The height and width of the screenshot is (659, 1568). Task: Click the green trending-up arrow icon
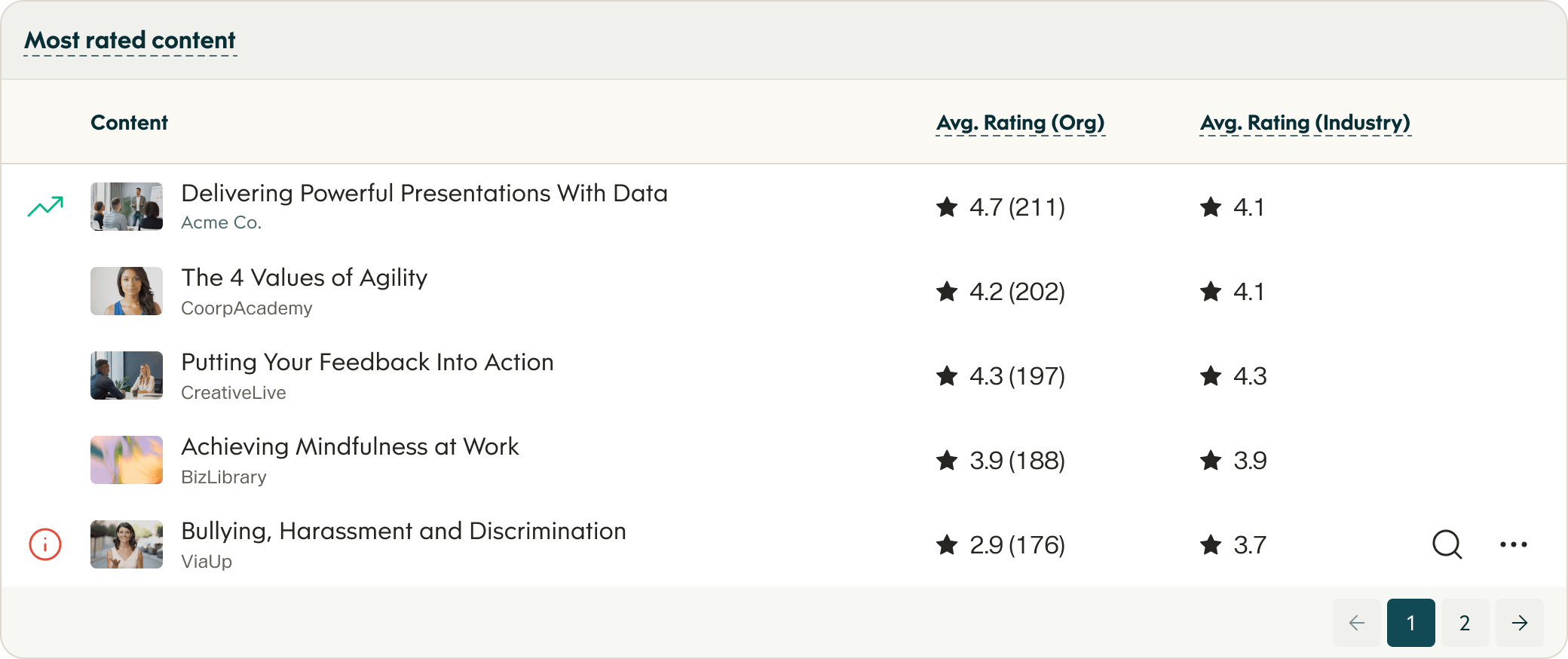45,207
